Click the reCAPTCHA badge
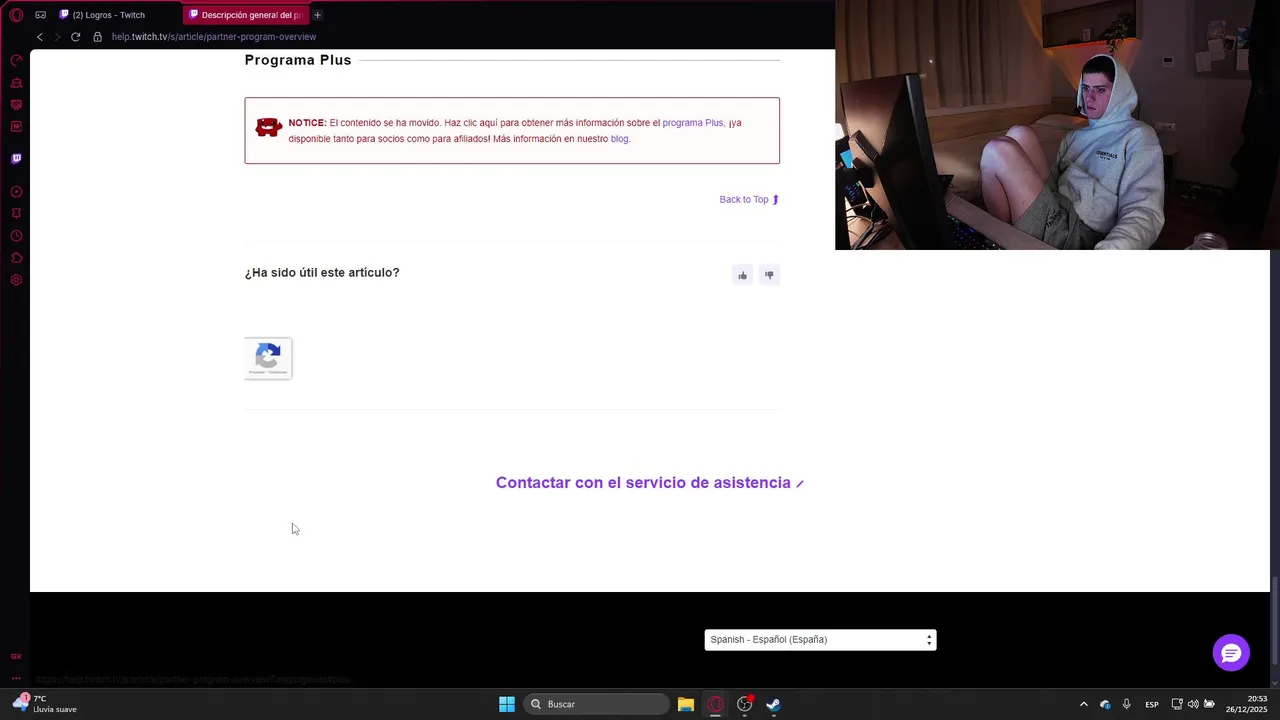This screenshot has height=720, width=1280. [268, 358]
